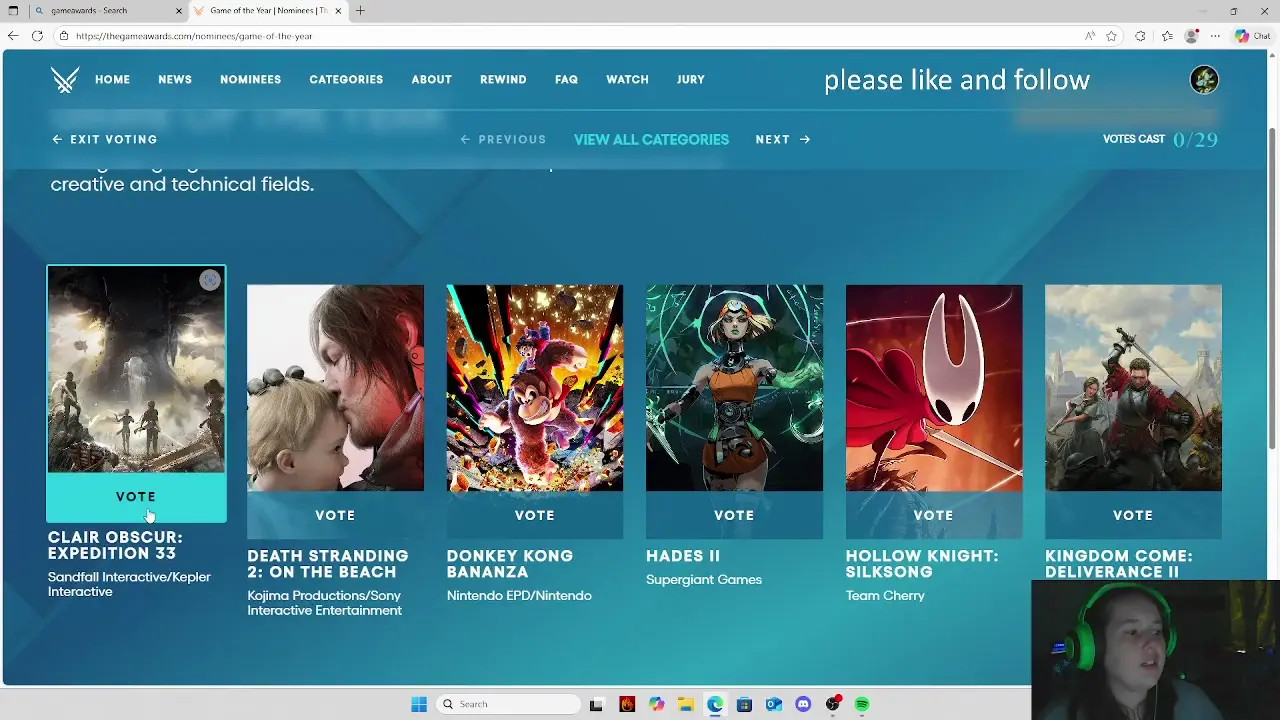This screenshot has width=1280, height=720.
Task: Open ABOUT in site navigation
Action: [432, 80]
